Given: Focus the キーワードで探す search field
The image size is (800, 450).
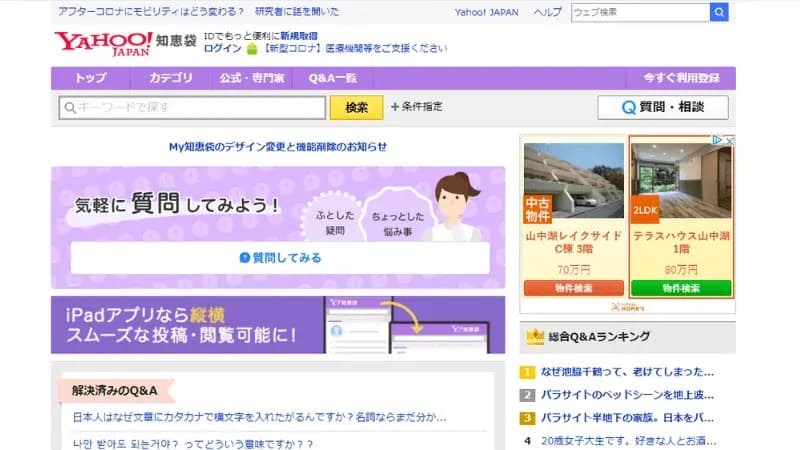Looking at the screenshot, I should pos(192,107).
